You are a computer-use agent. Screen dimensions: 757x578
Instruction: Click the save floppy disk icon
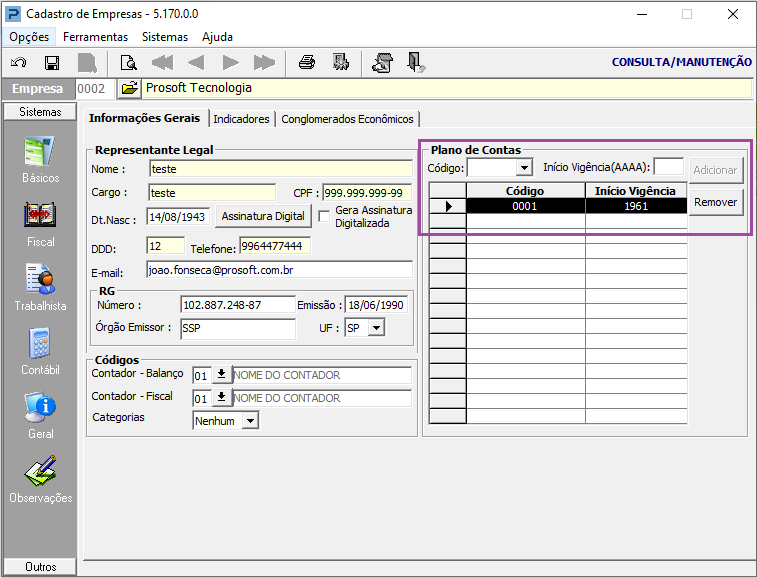pyautogui.click(x=52, y=63)
